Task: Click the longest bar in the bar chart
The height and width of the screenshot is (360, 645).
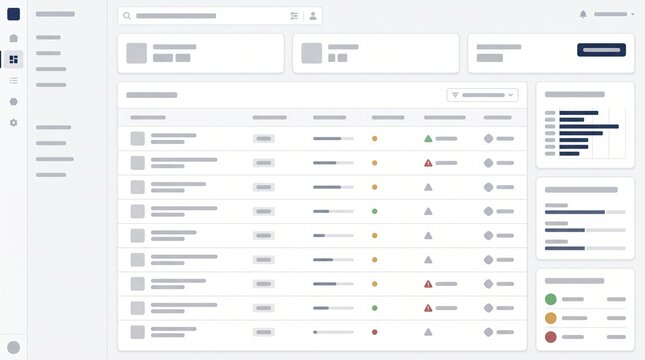Action: coord(589,126)
